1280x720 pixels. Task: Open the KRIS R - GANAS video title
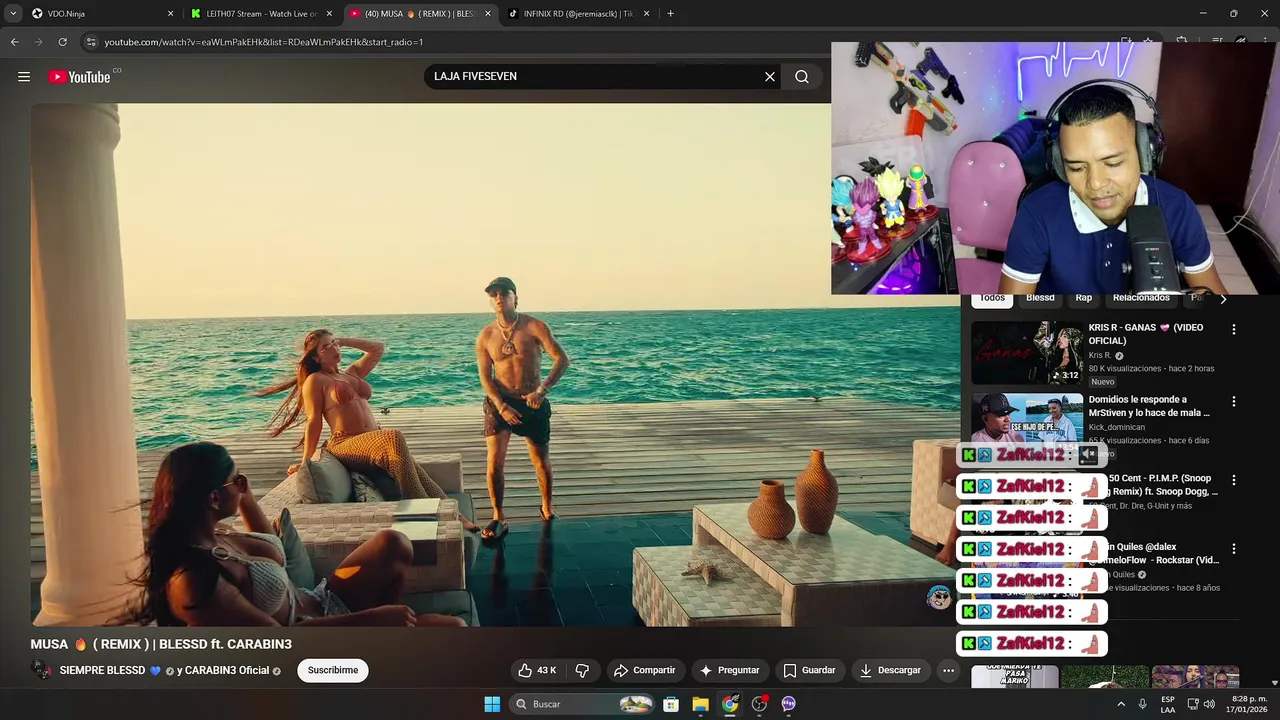(1146, 334)
